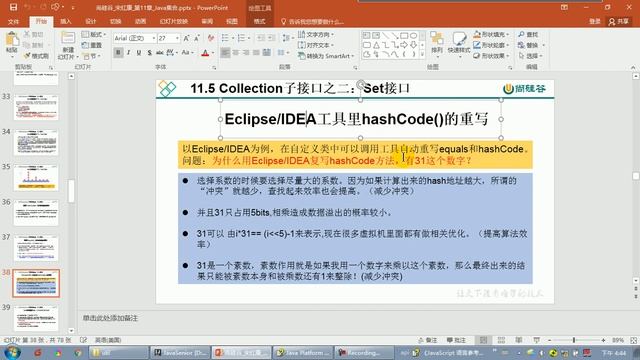Toggle align left paragraph button
The height and width of the screenshot is (360, 640).
(x=225, y=52)
